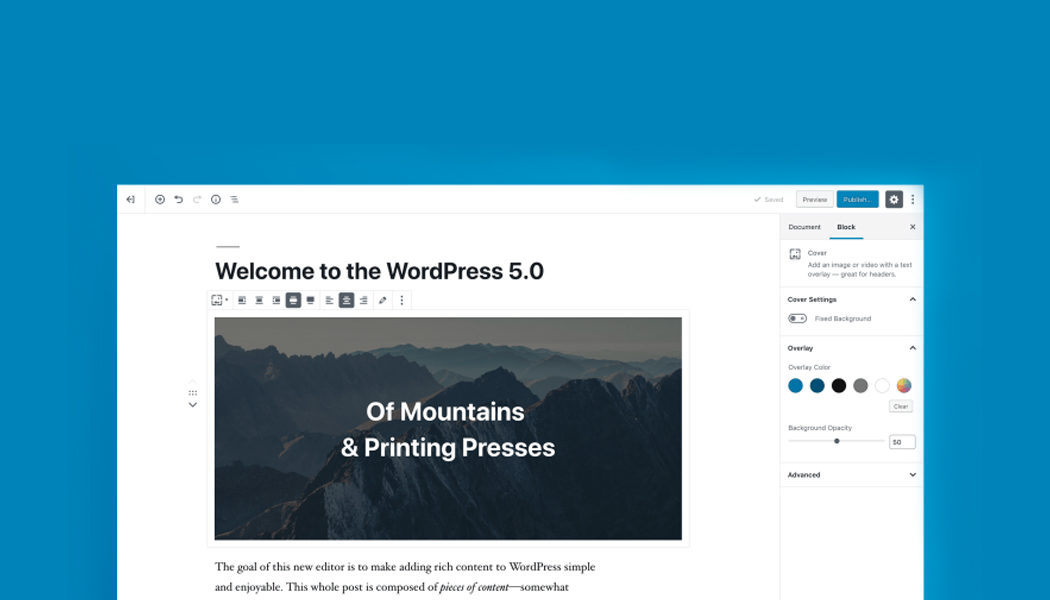Toggle the settings gear sidebar button

(x=894, y=200)
